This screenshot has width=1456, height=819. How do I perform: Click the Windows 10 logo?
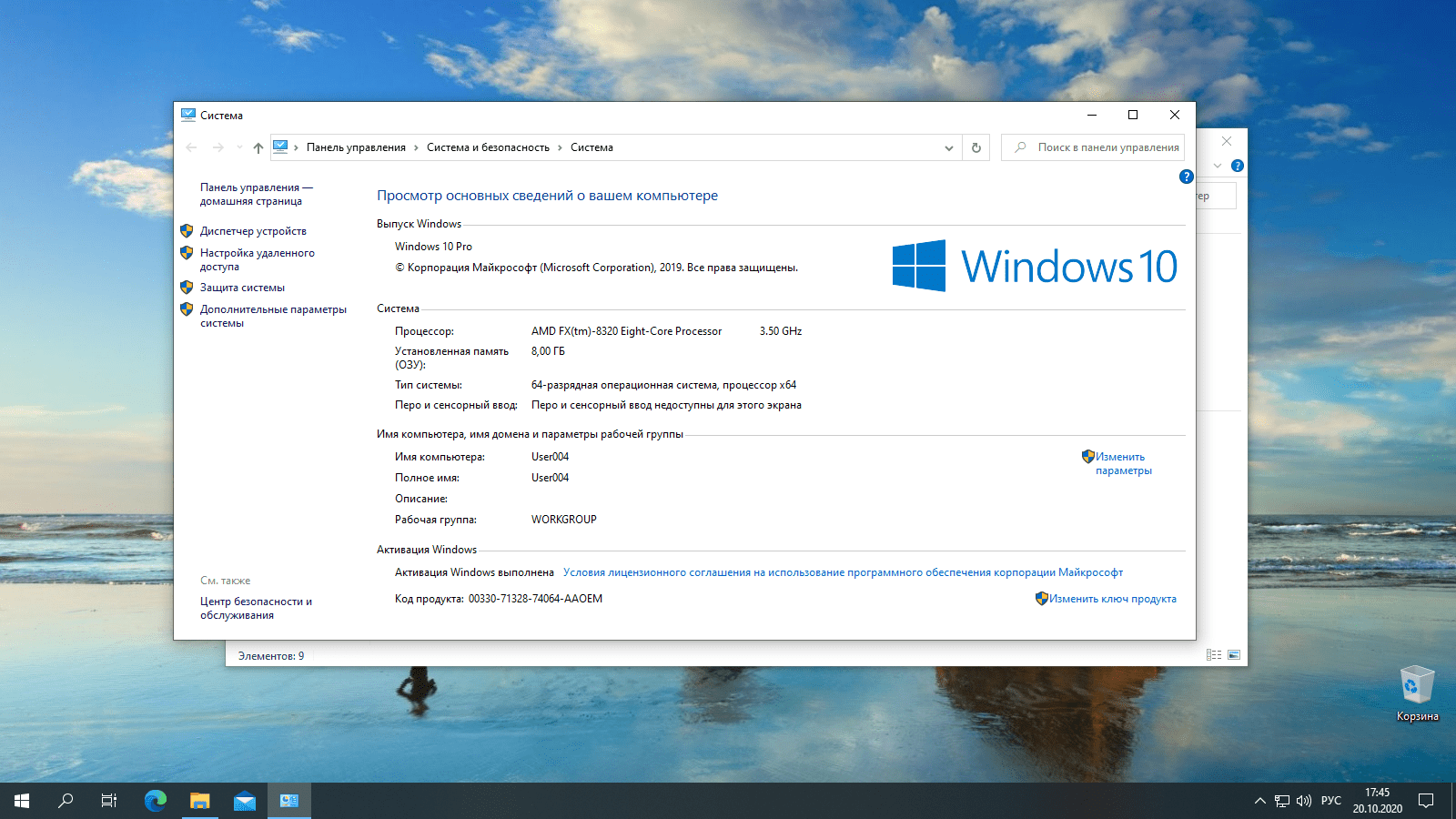coord(1035,266)
